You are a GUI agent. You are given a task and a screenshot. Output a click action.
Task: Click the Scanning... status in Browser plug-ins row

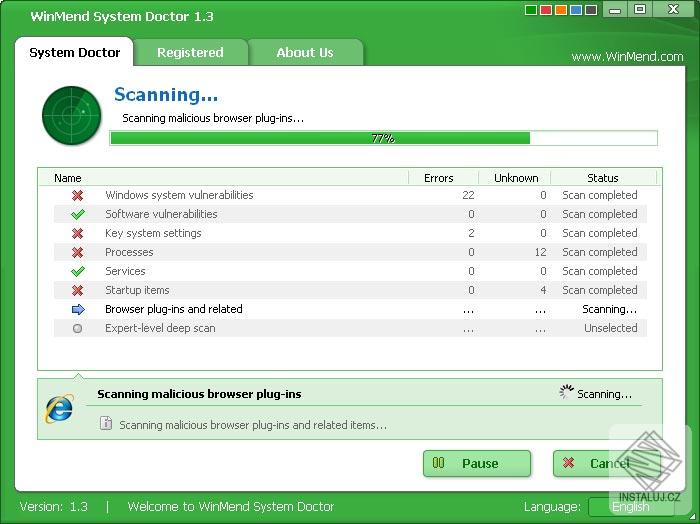click(x=609, y=309)
